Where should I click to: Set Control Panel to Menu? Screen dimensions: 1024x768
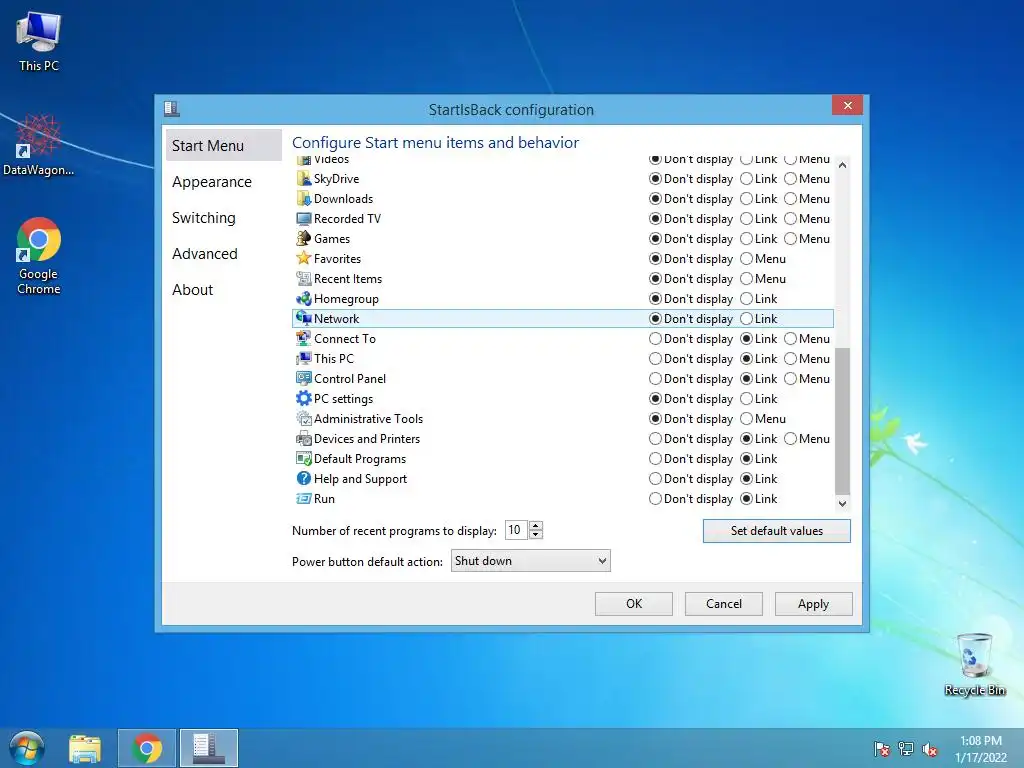coord(790,379)
